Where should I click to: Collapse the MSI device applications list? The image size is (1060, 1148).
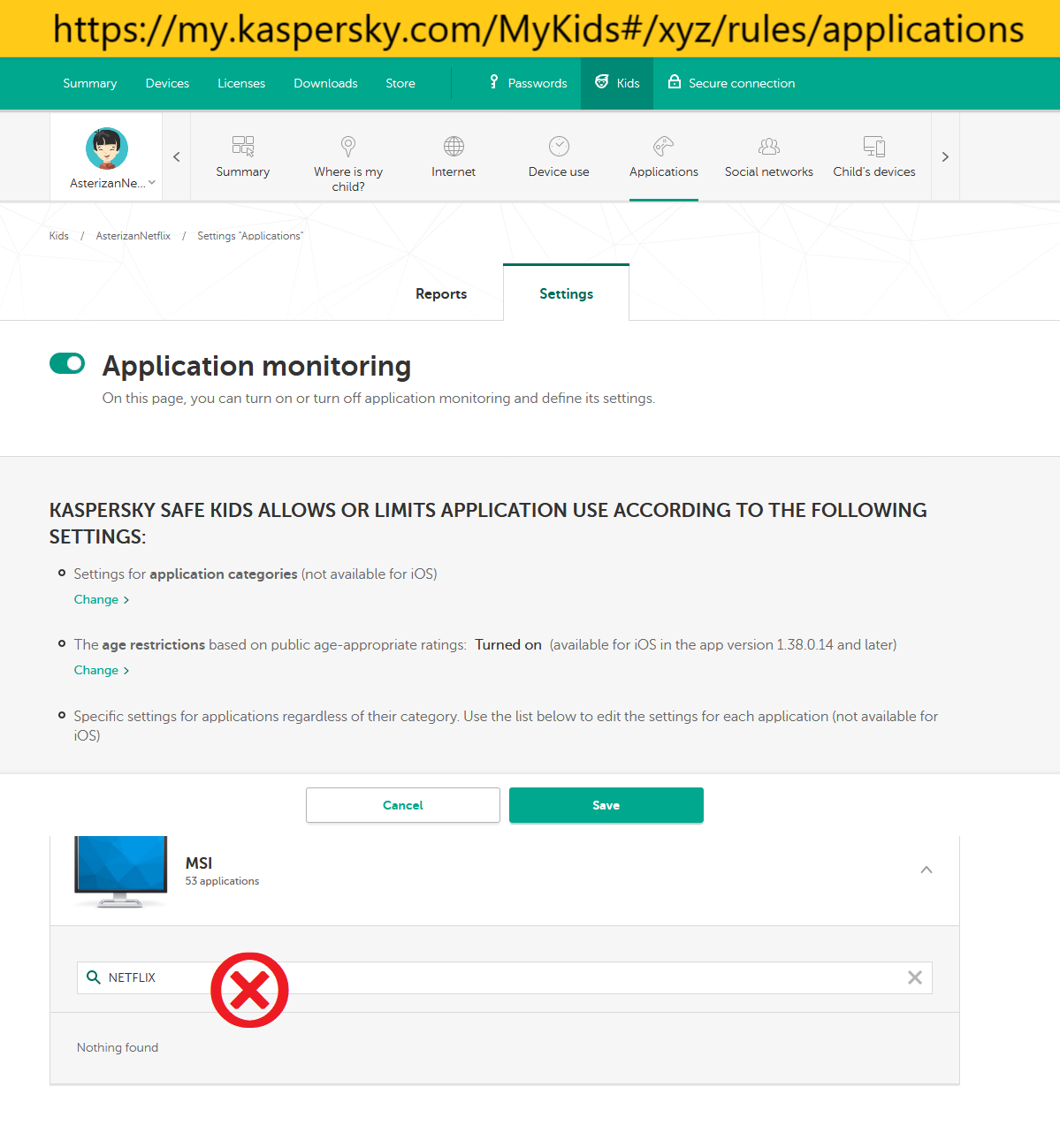[927, 870]
